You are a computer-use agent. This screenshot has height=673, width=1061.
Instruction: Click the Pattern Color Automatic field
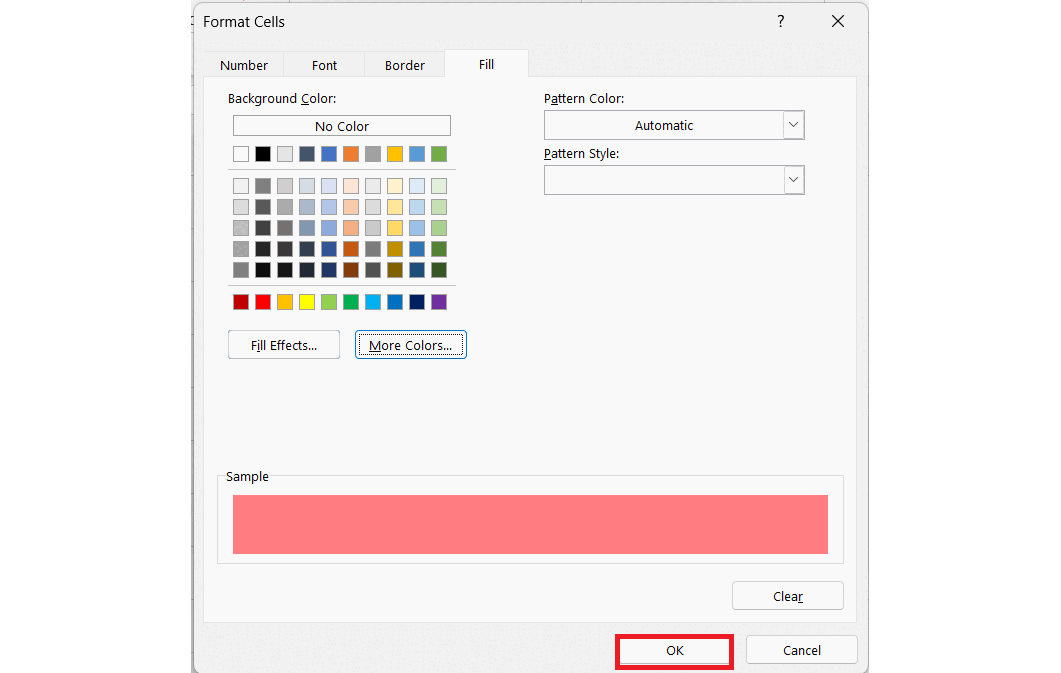coord(664,125)
